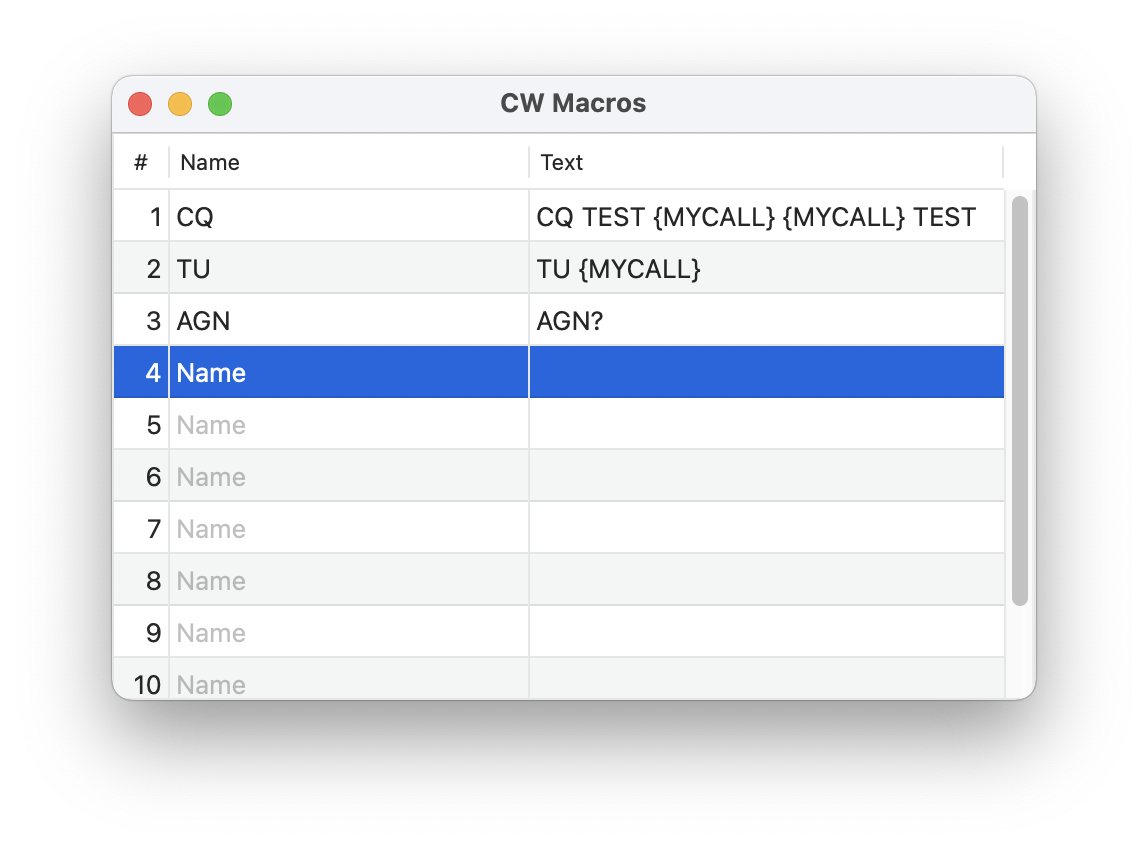Click the vertical scrollbar thumb
Viewport: 1148px width, 848px height.
pos(1020,401)
